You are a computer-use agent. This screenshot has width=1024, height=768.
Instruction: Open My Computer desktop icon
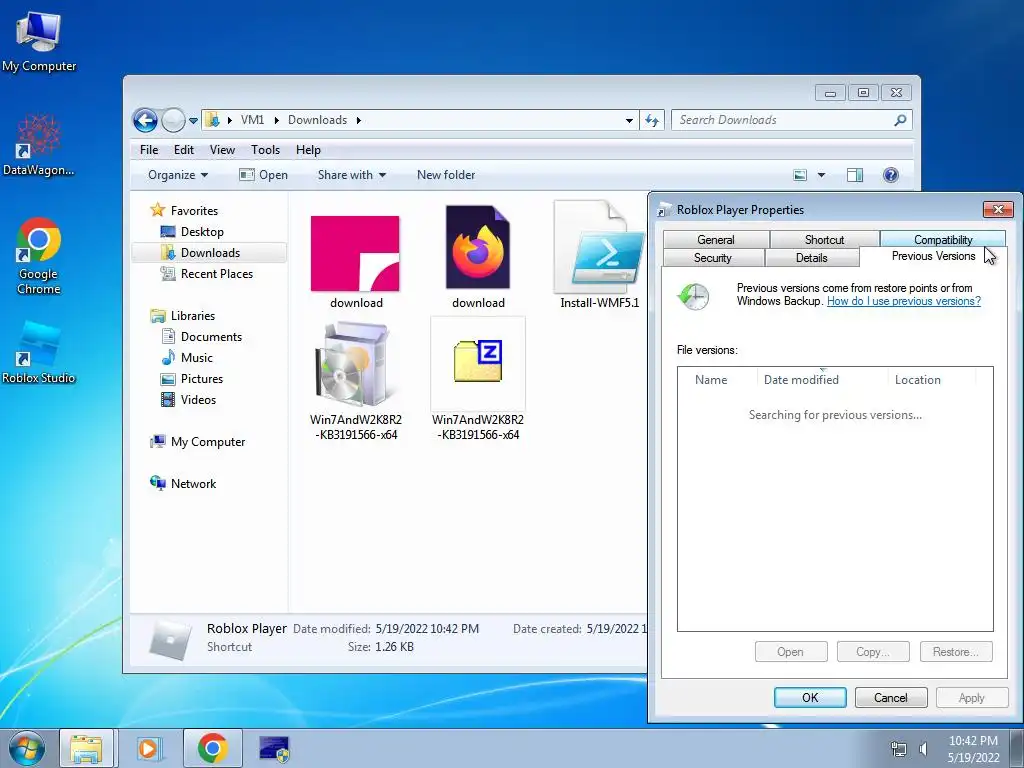[x=39, y=42]
